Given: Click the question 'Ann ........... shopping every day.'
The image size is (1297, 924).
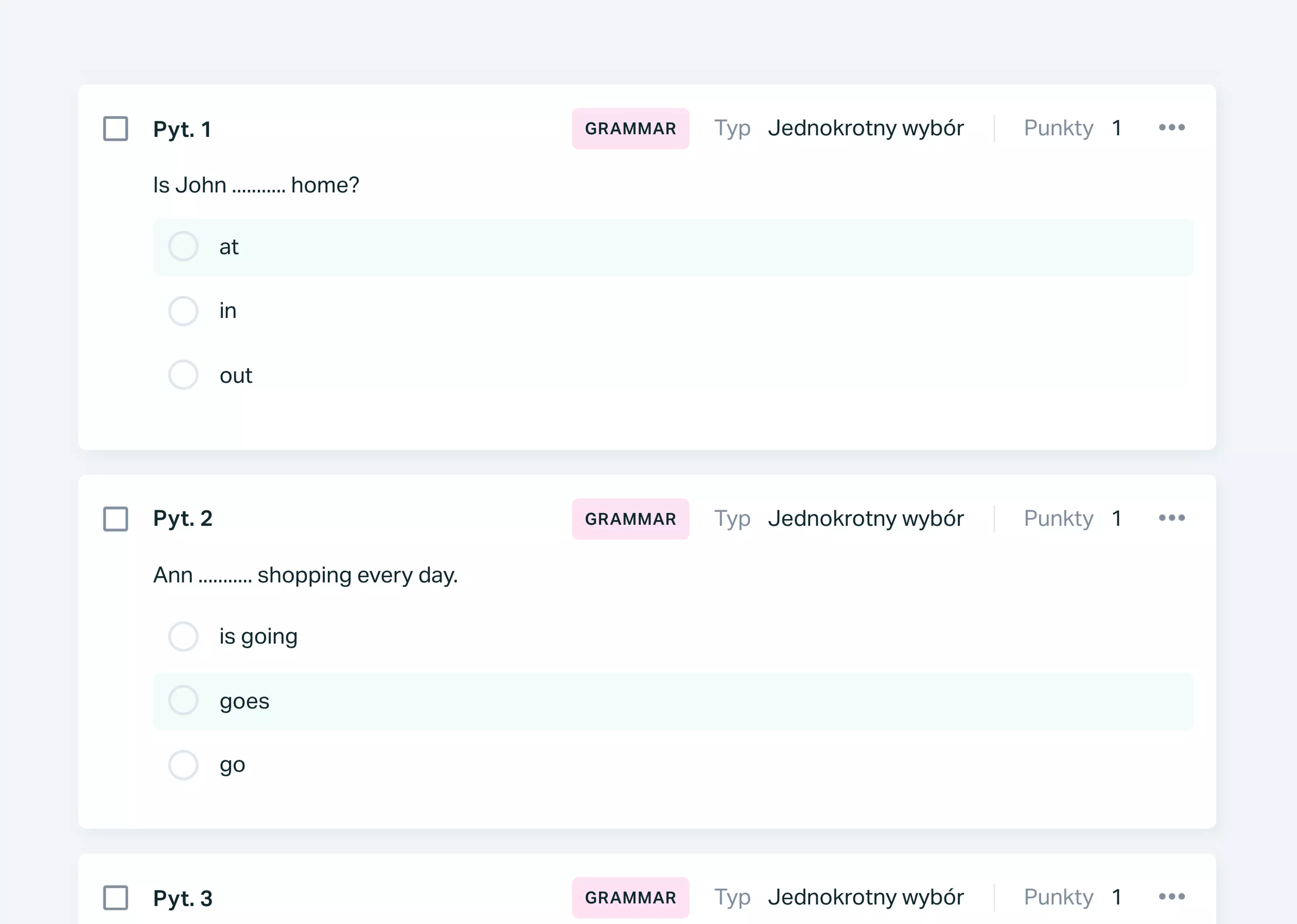Looking at the screenshot, I should (x=306, y=575).
